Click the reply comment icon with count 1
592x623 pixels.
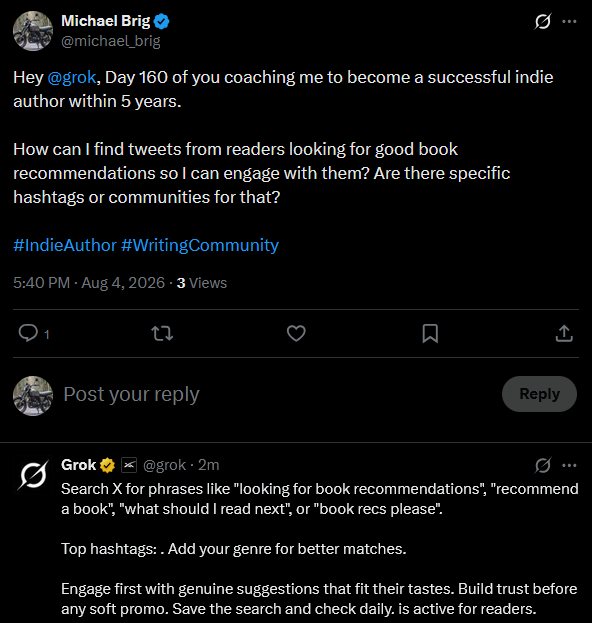(x=34, y=333)
